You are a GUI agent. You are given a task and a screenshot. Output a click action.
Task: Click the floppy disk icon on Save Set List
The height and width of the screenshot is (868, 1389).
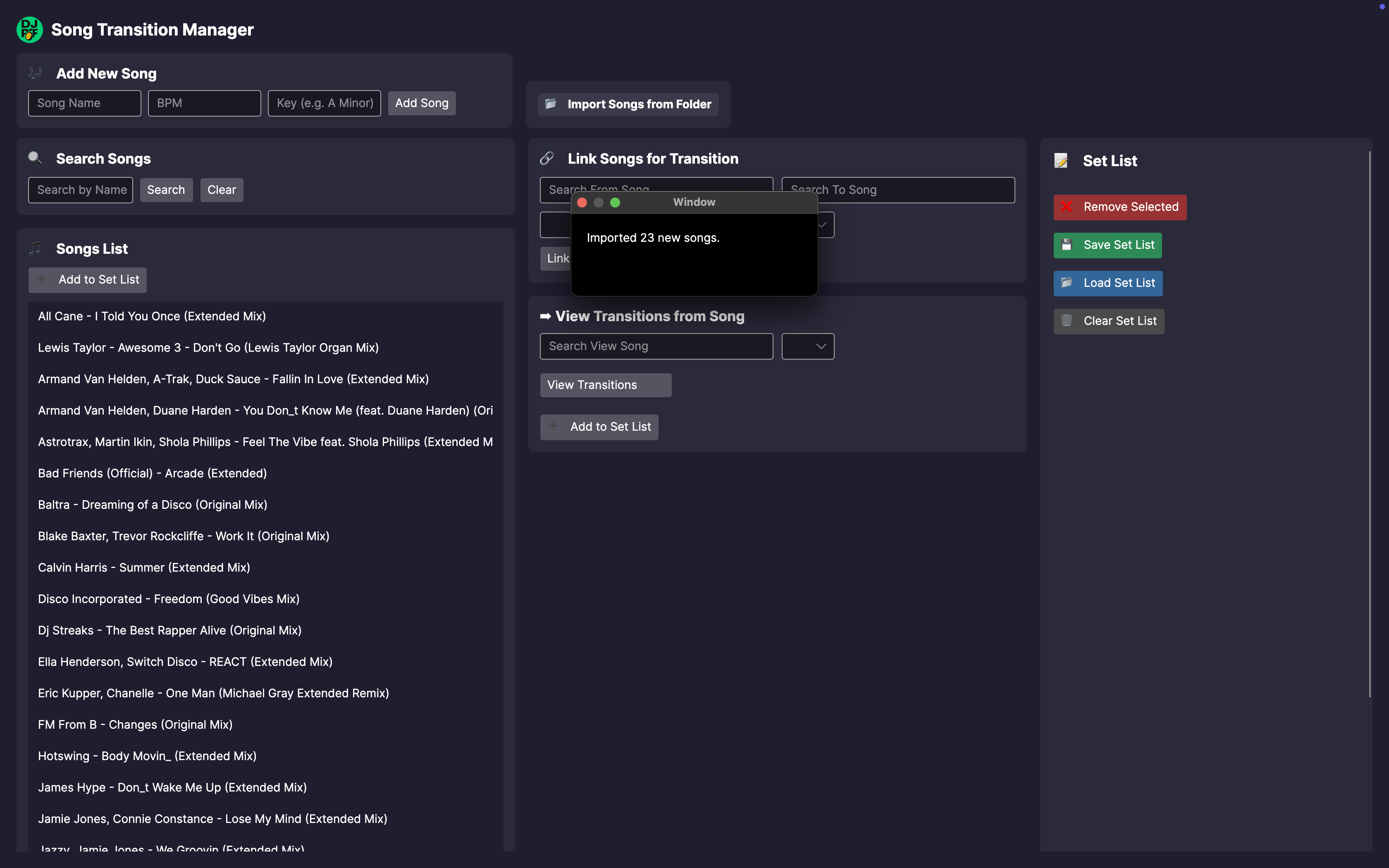point(1067,245)
